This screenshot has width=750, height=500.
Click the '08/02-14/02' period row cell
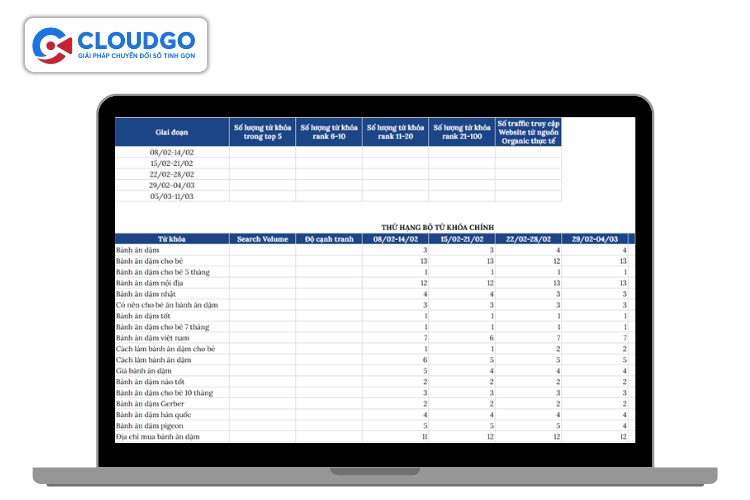(171, 152)
